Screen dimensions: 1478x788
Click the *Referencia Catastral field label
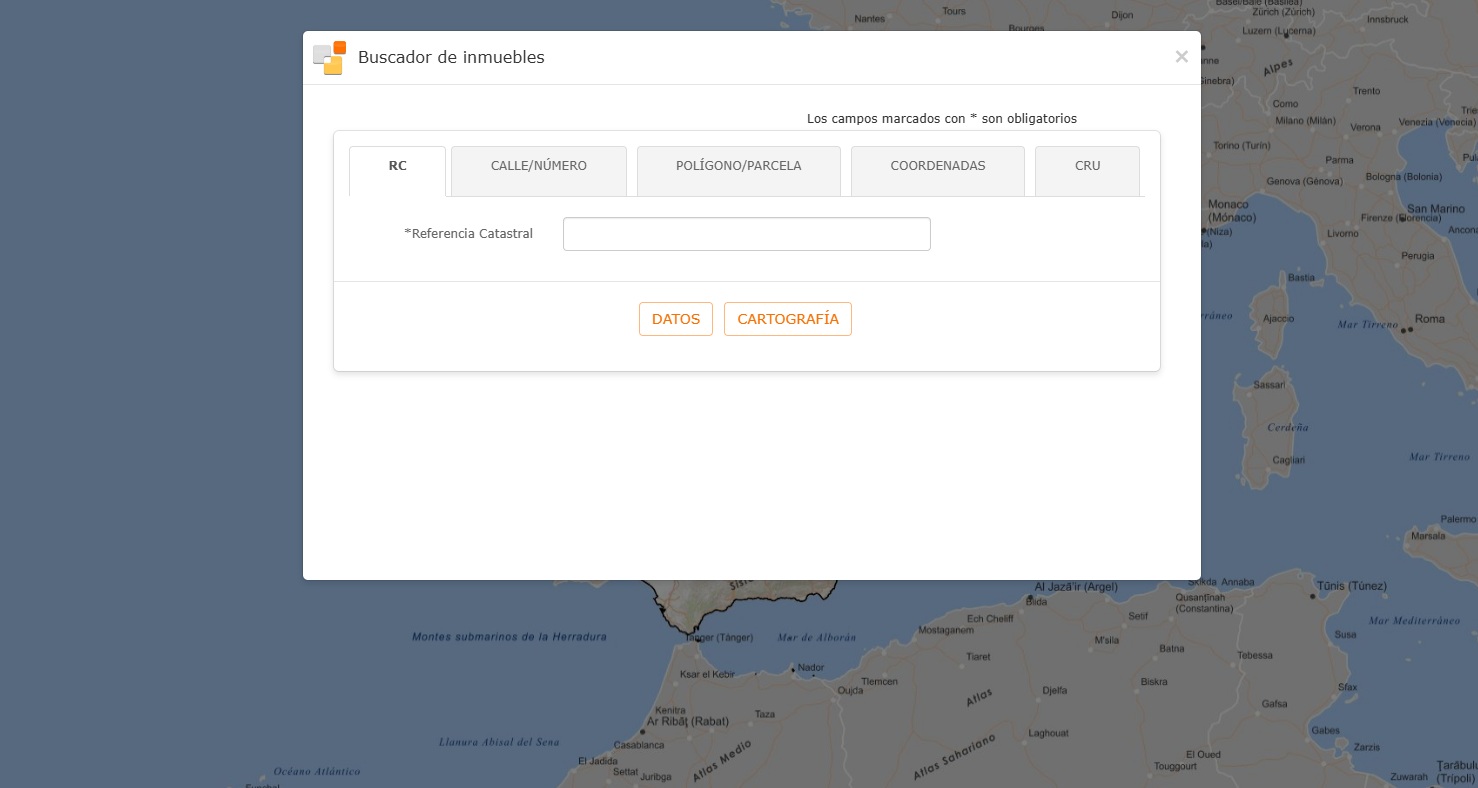[x=468, y=234]
